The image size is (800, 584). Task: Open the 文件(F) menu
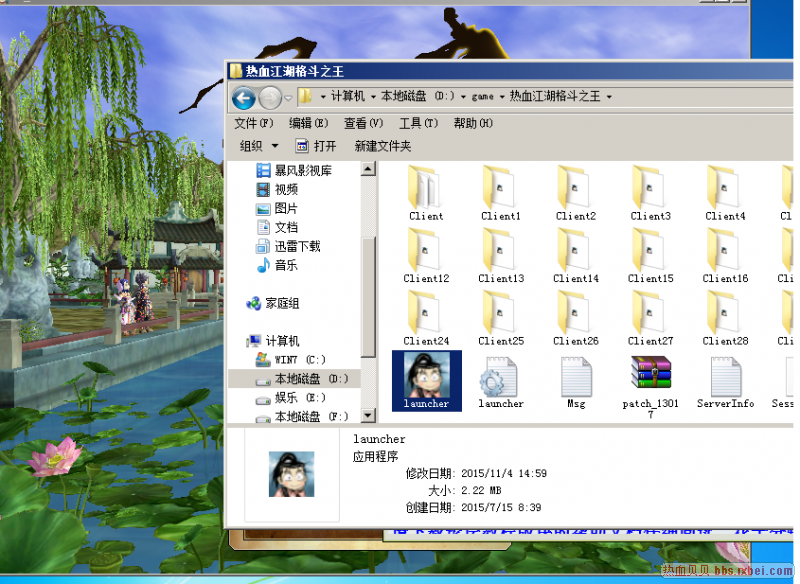[253, 123]
